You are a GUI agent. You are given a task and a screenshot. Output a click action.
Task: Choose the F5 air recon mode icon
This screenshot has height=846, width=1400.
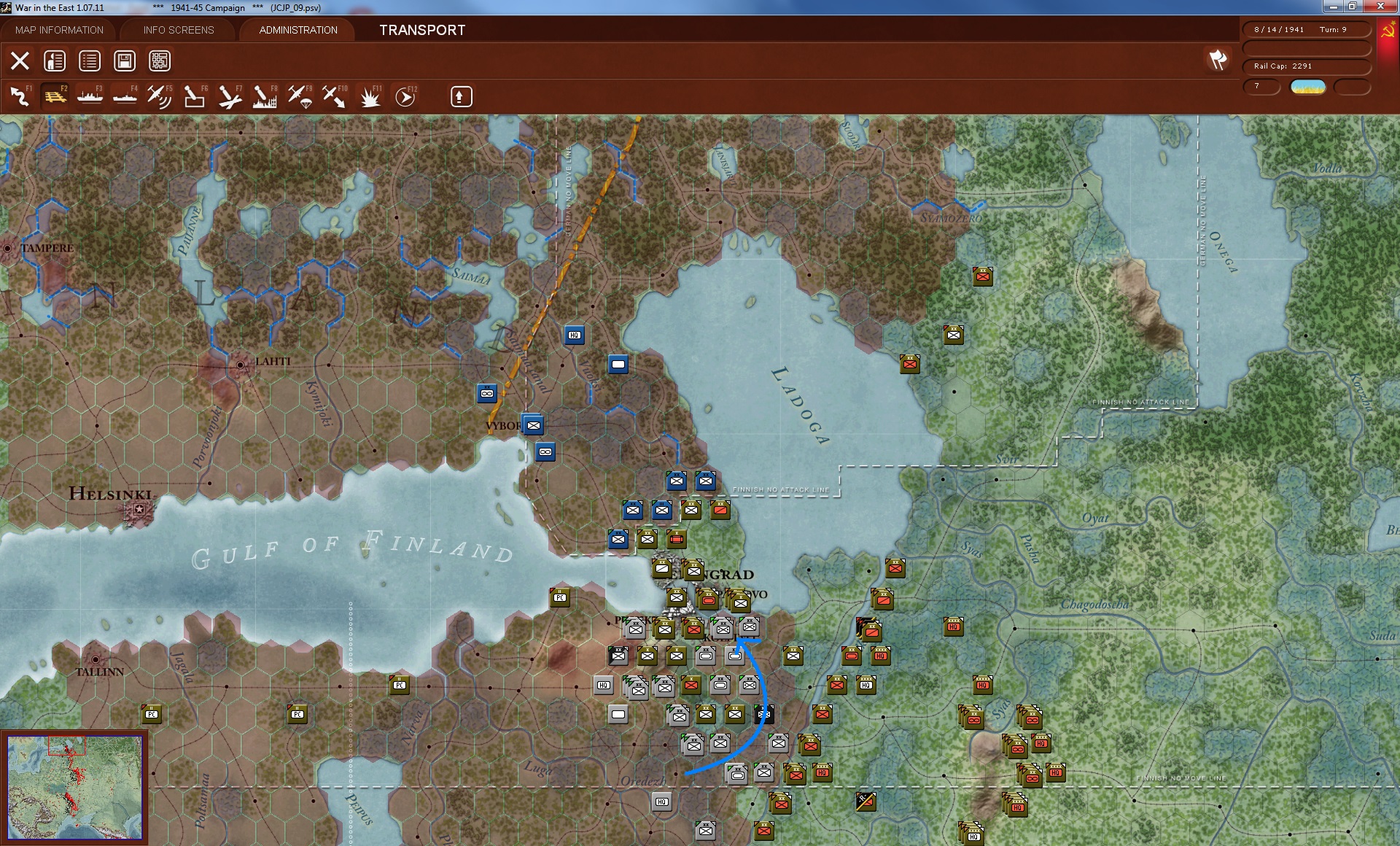click(160, 96)
